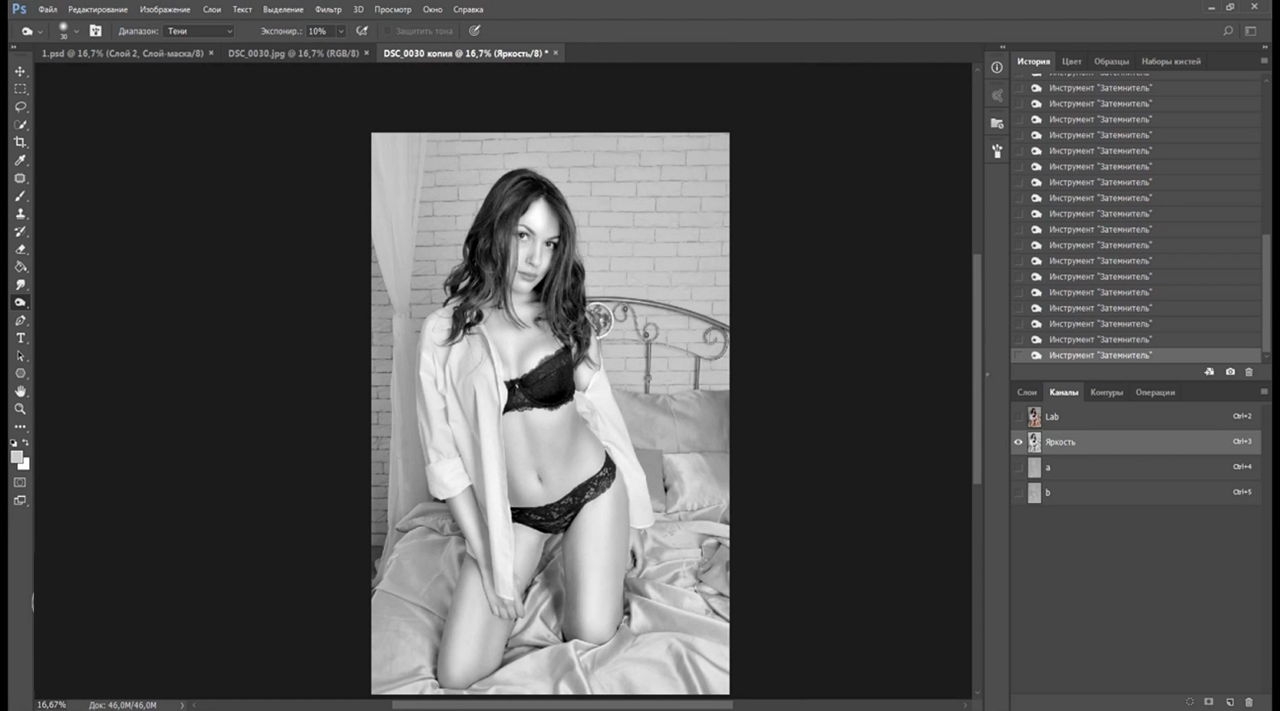Select the Quick Selection tool
The height and width of the screenshot is (711, 1280).
(20, 125)
